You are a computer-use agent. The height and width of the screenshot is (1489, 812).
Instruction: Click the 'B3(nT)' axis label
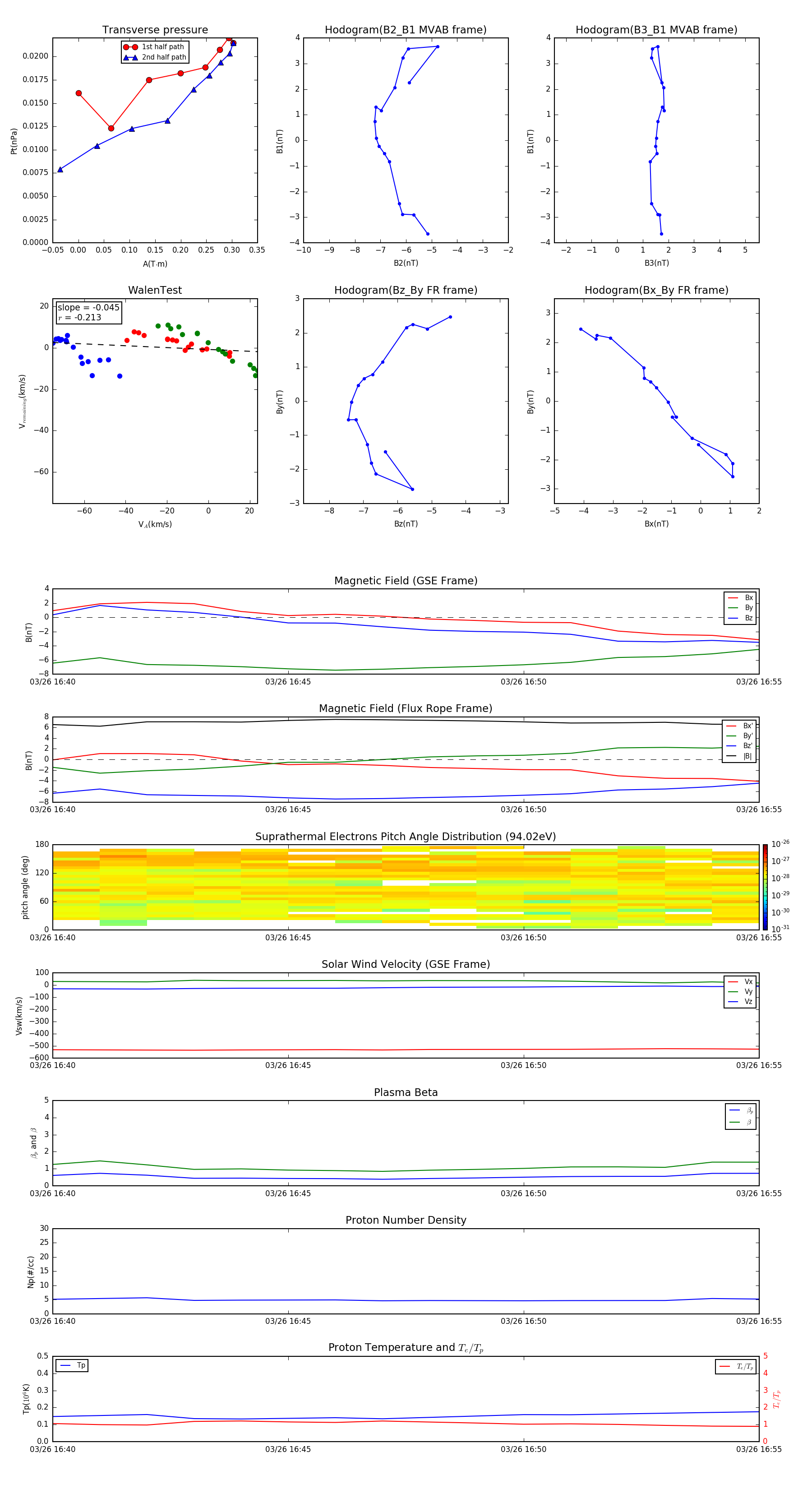pyautogui.click(x=656, y=263)
